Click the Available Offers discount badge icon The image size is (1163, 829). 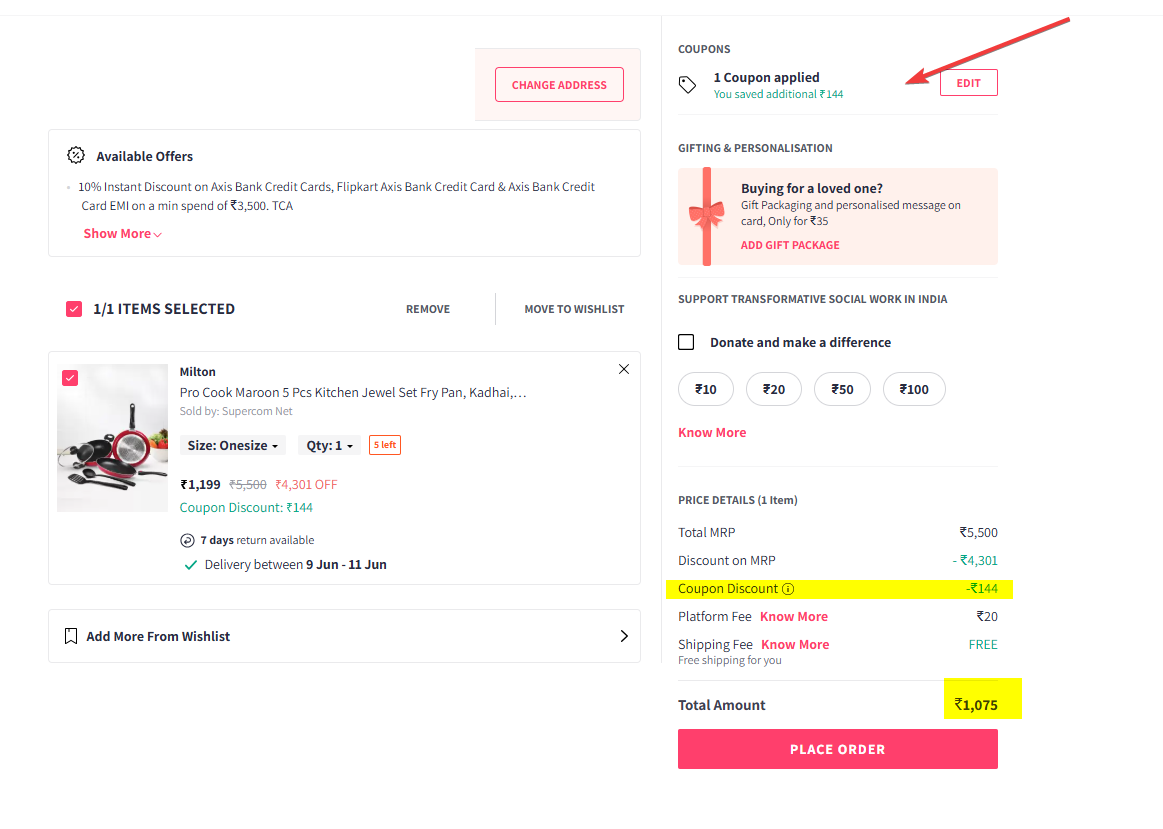(x=76, y=155)
